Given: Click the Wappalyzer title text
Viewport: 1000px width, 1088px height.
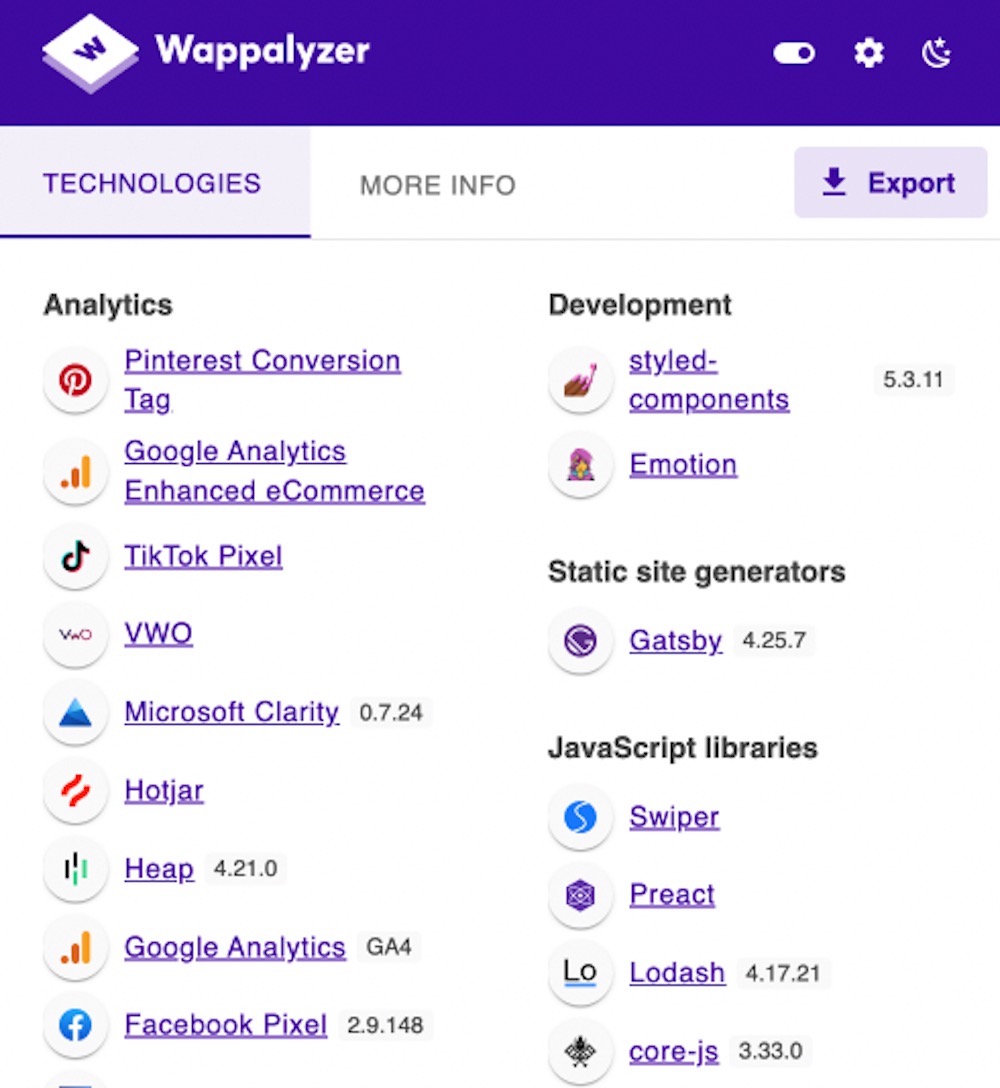Looking at the screenshot, I should (262, 50).
